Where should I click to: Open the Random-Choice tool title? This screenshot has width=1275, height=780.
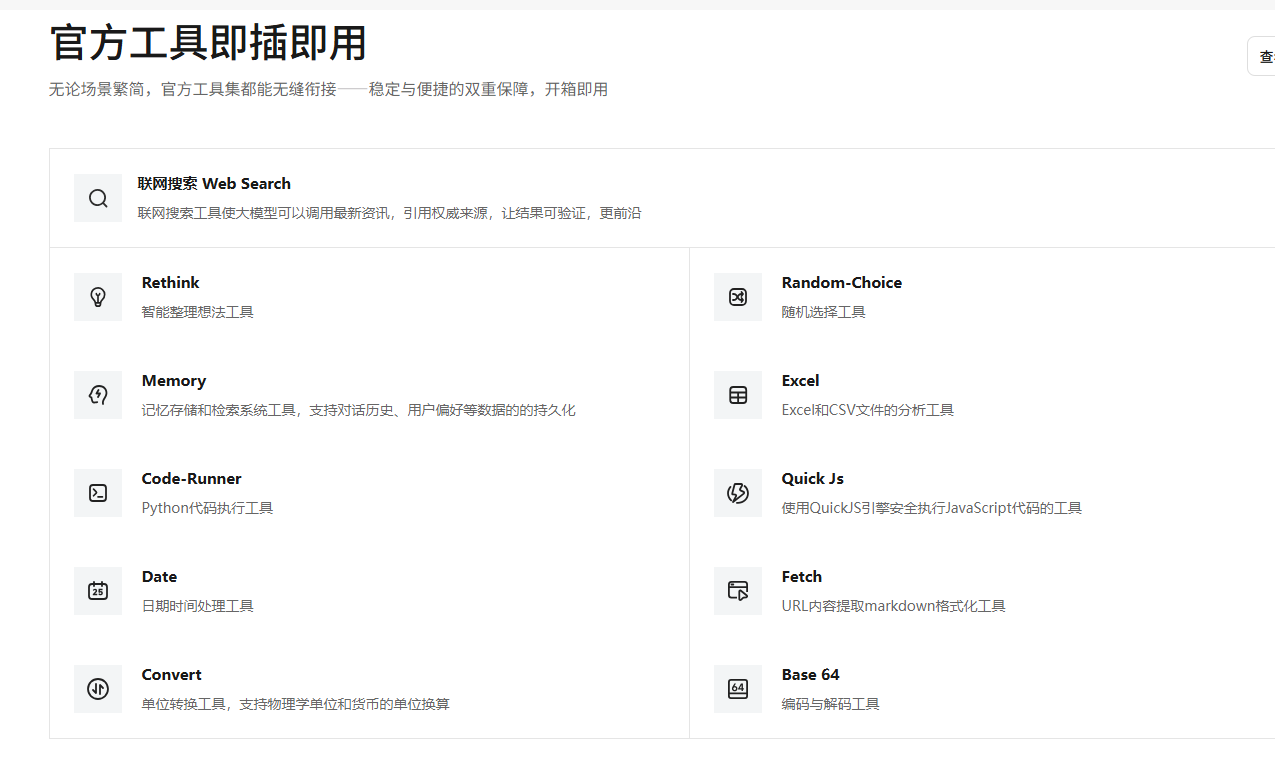[842, 283]
